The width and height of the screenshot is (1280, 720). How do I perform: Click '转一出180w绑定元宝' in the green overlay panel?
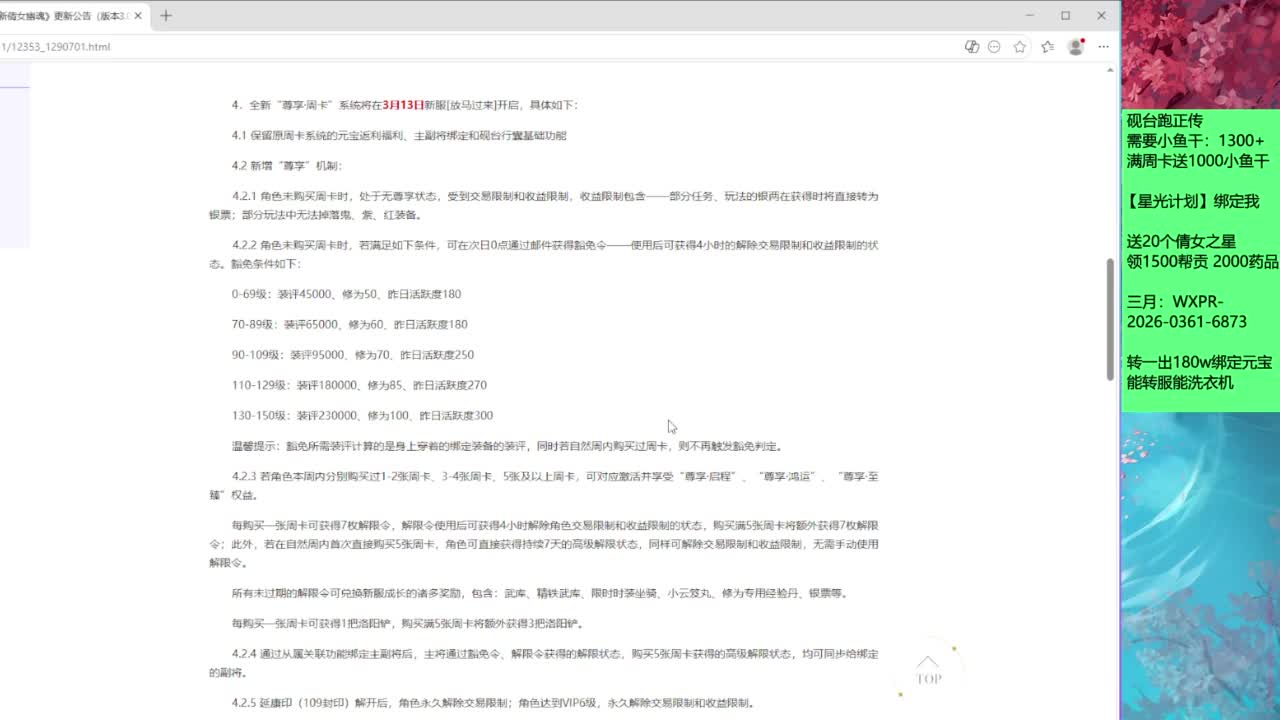1200,362
